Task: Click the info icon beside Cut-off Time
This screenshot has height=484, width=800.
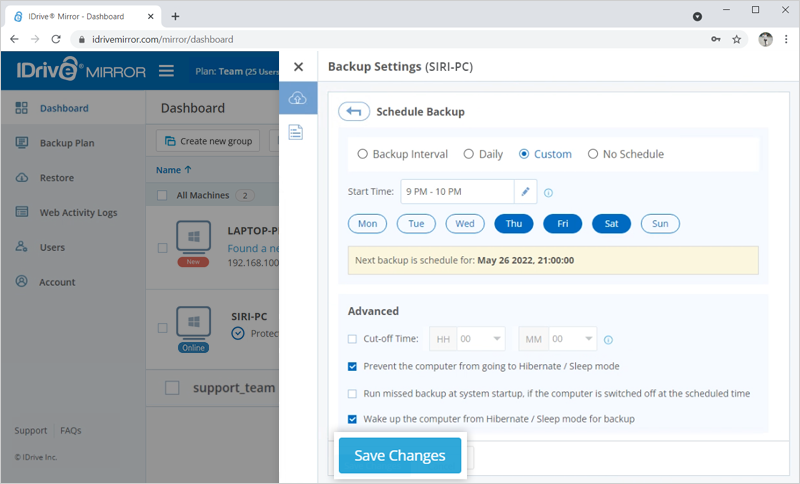Action: 608,340
